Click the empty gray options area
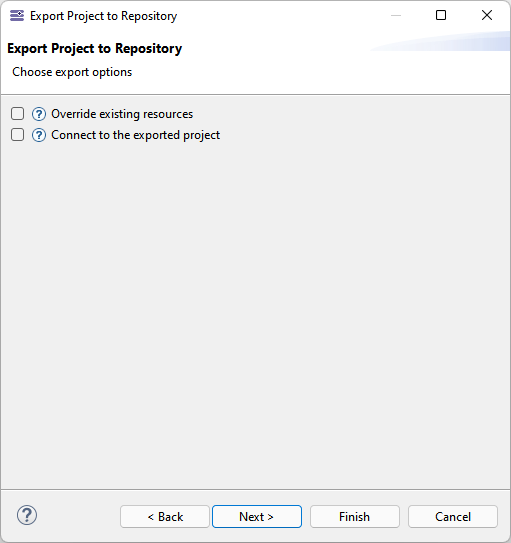The width and height of the screenshot is (511, 543). click(256, 312)
